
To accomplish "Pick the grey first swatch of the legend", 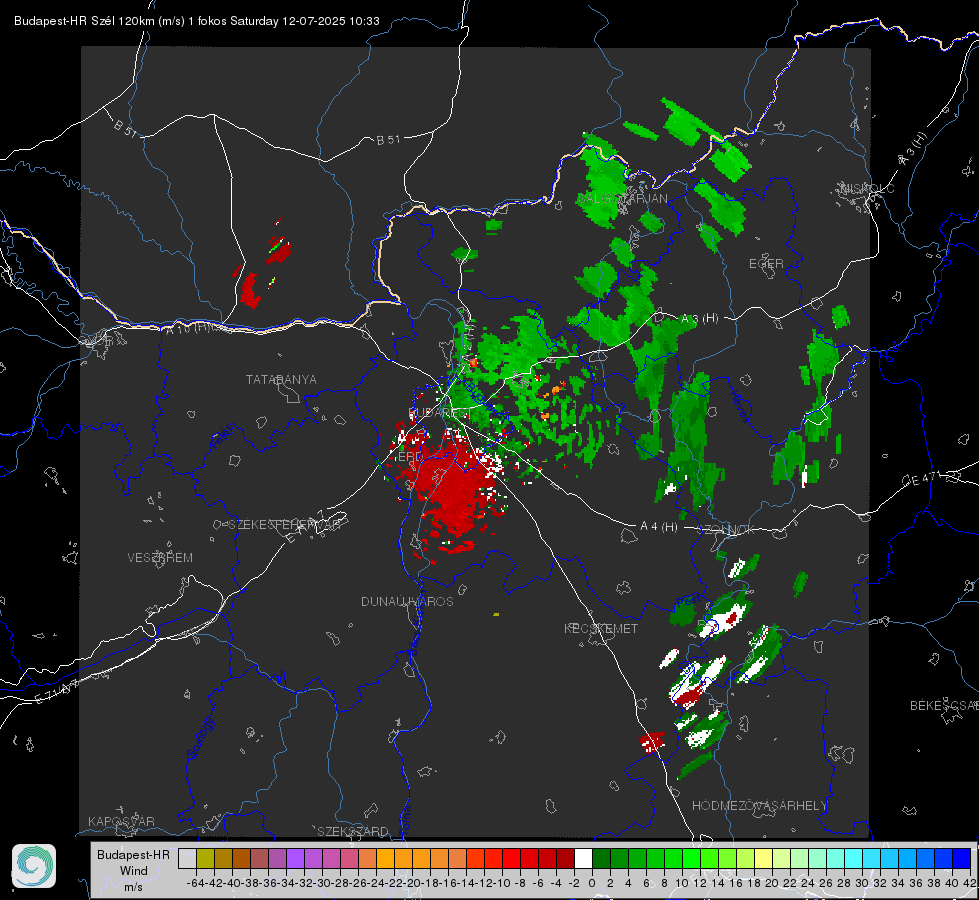I will [187, 858].
